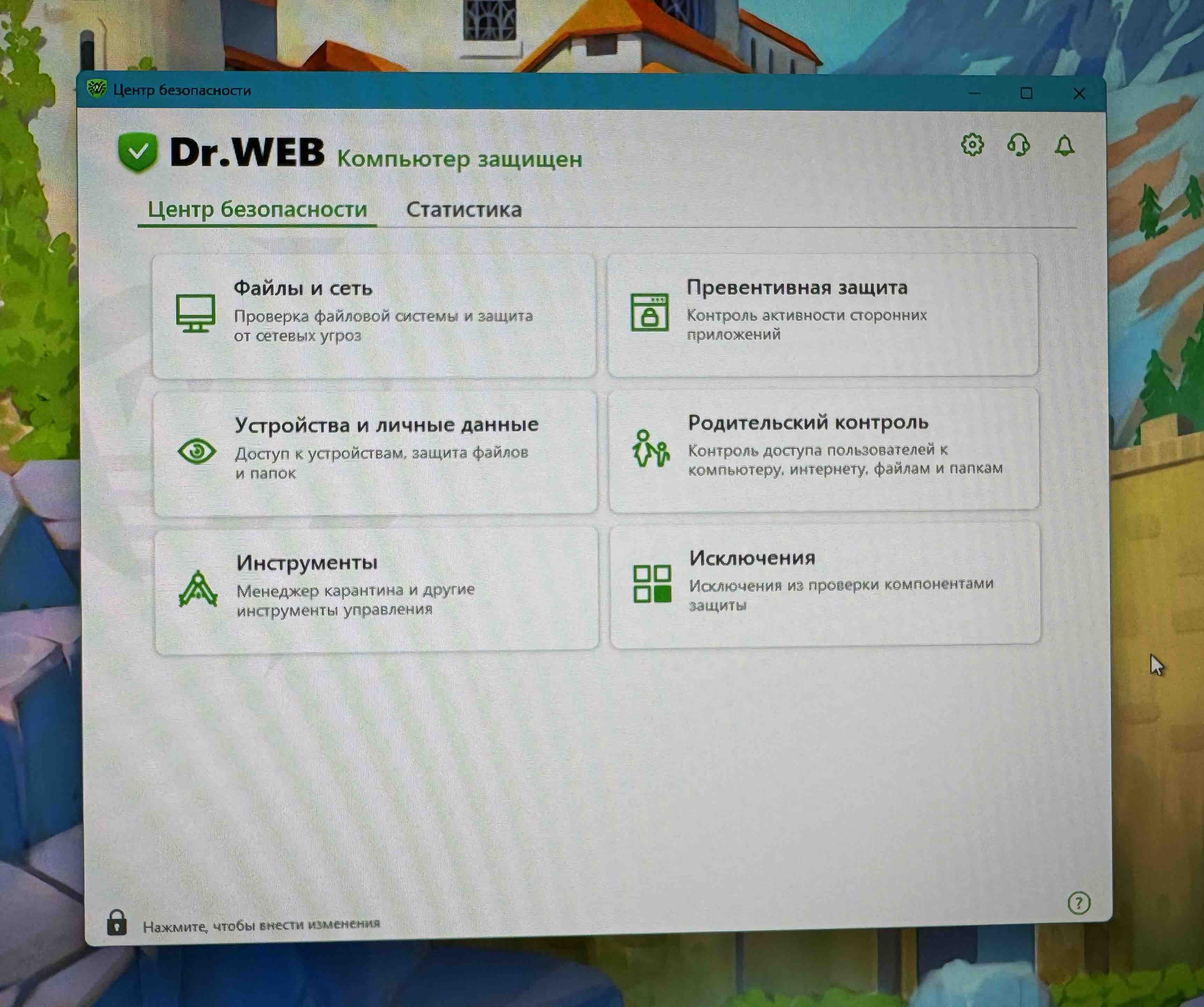Open settings via the gear icon

point(972,145)
